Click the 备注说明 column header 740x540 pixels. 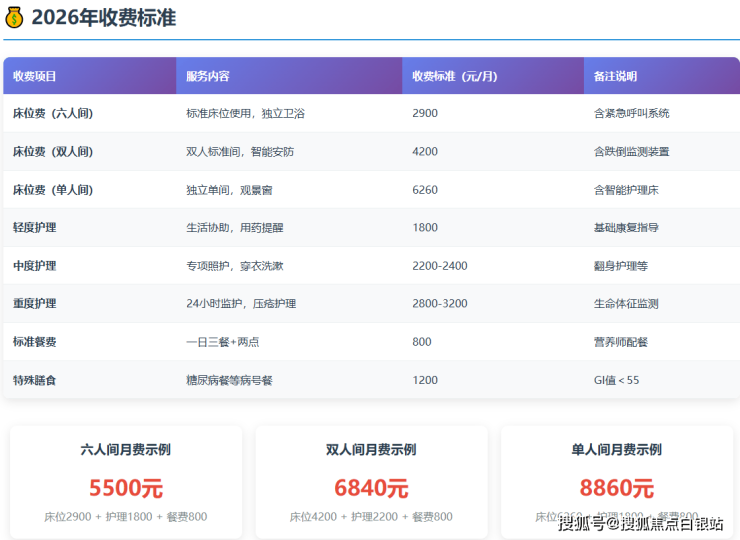615,76
